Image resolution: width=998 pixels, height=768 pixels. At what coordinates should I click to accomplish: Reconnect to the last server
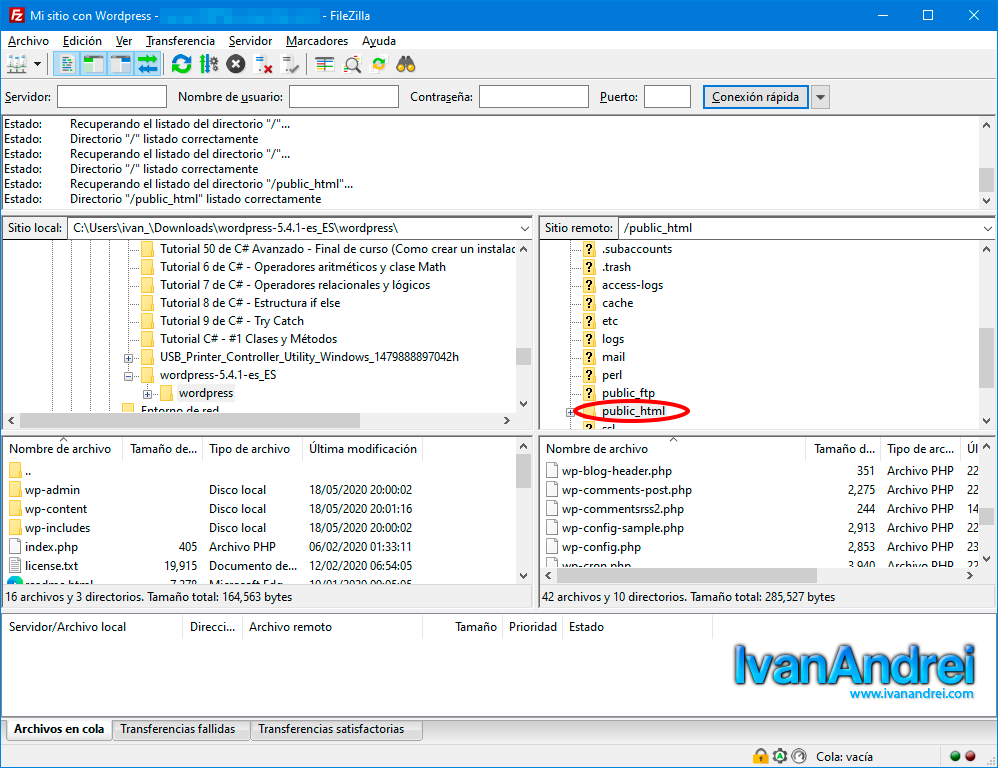(x=290, y=64)
